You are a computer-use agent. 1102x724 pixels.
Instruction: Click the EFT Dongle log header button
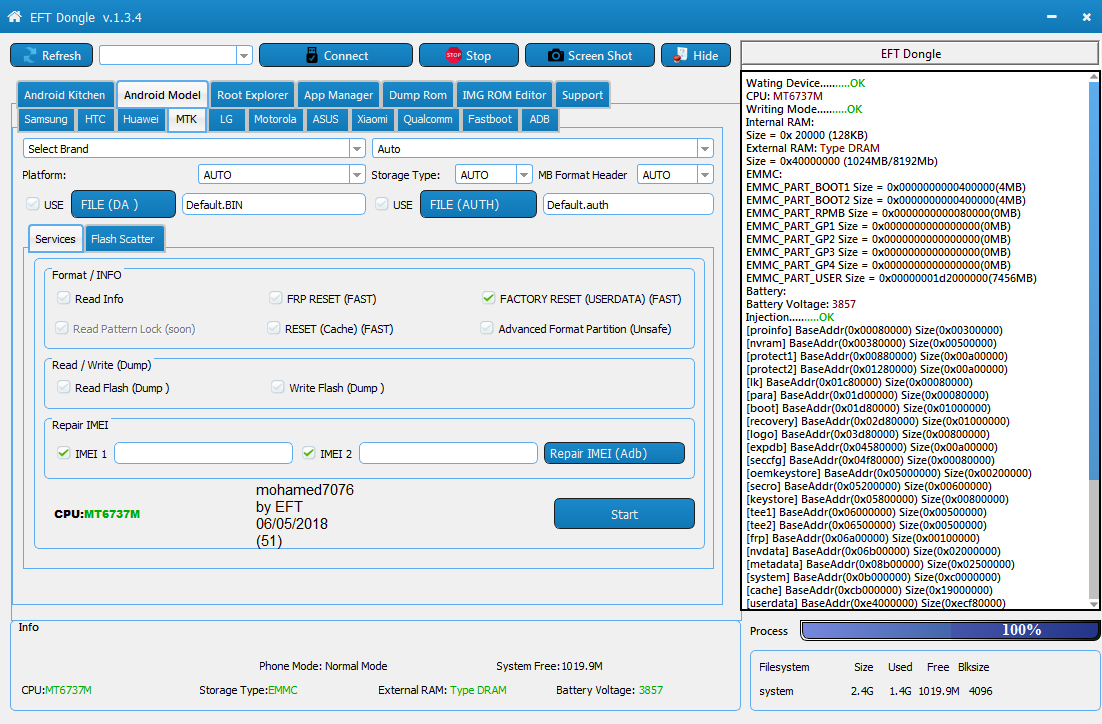click(x=919, y=54)
